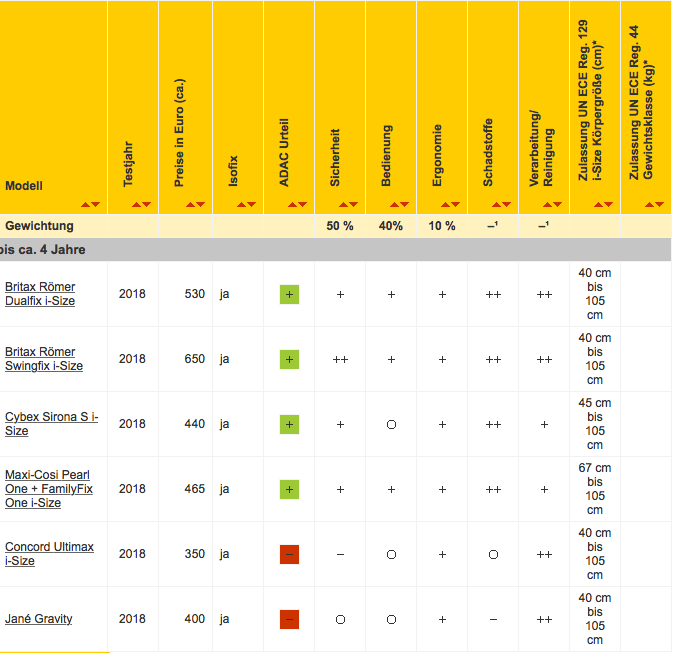The width and height of the screenshot is (673, 653).
Task: Click price '440' in Cybex Sirona row
Action: point(195,424)
